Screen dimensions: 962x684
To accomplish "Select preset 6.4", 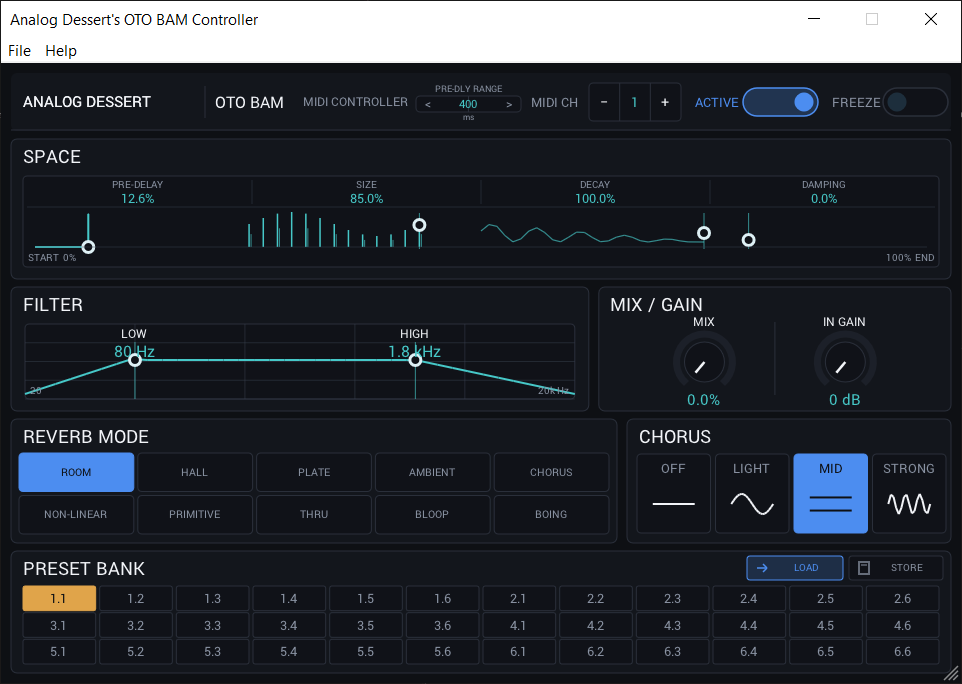I will click(749, 652).
